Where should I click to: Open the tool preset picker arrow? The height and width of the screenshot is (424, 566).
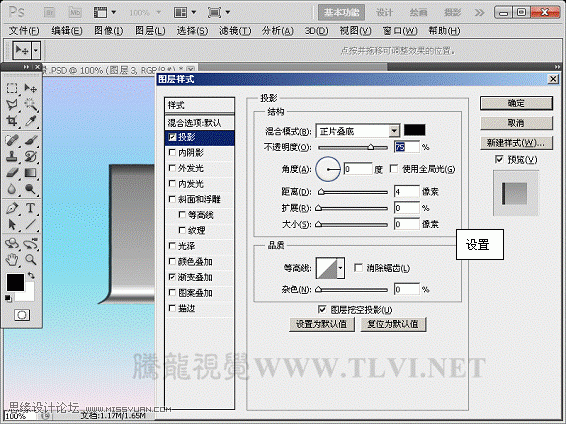(x=36, y=51)
